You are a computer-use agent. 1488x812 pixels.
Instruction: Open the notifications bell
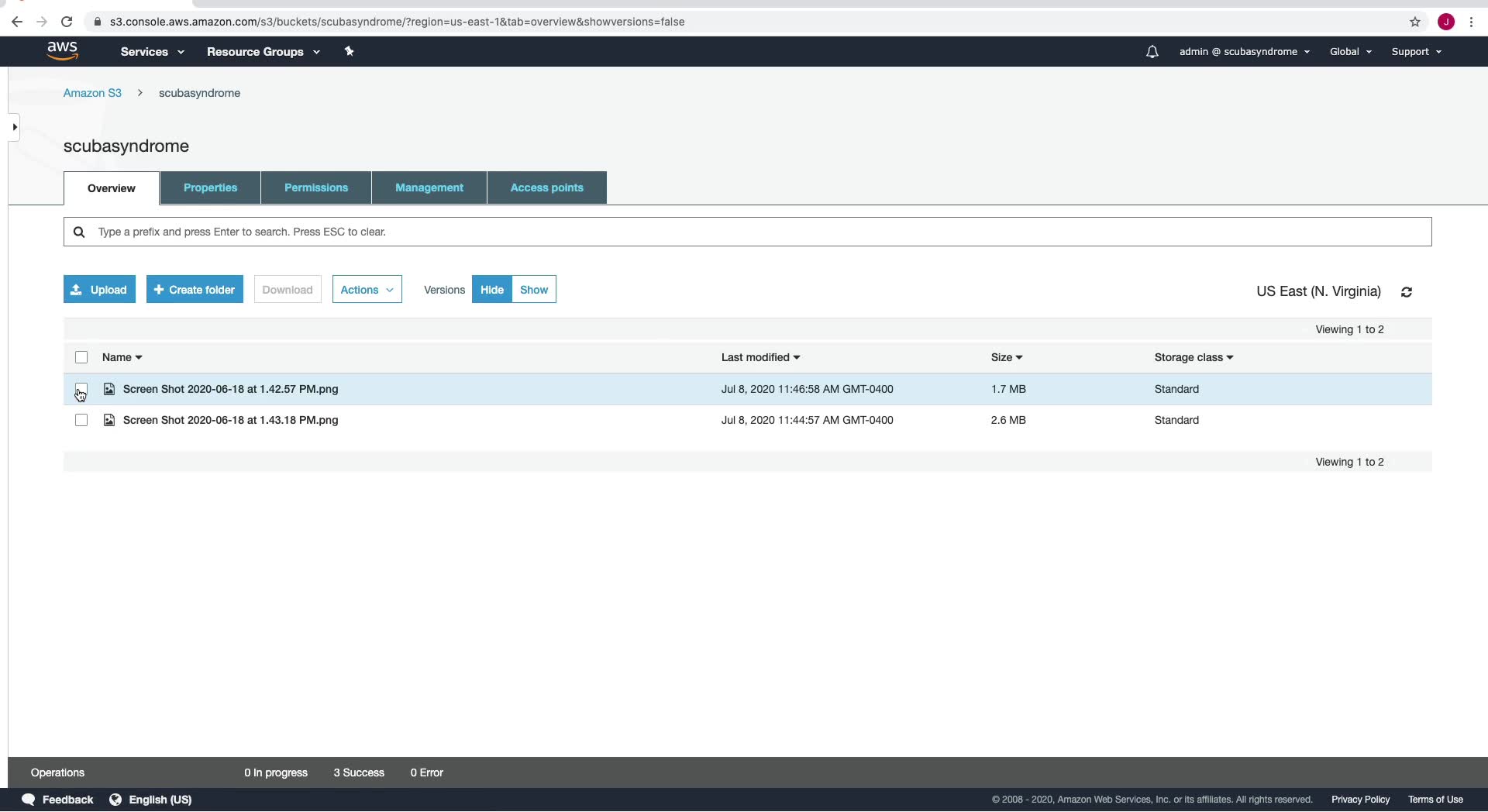(x=1152, y=52)
